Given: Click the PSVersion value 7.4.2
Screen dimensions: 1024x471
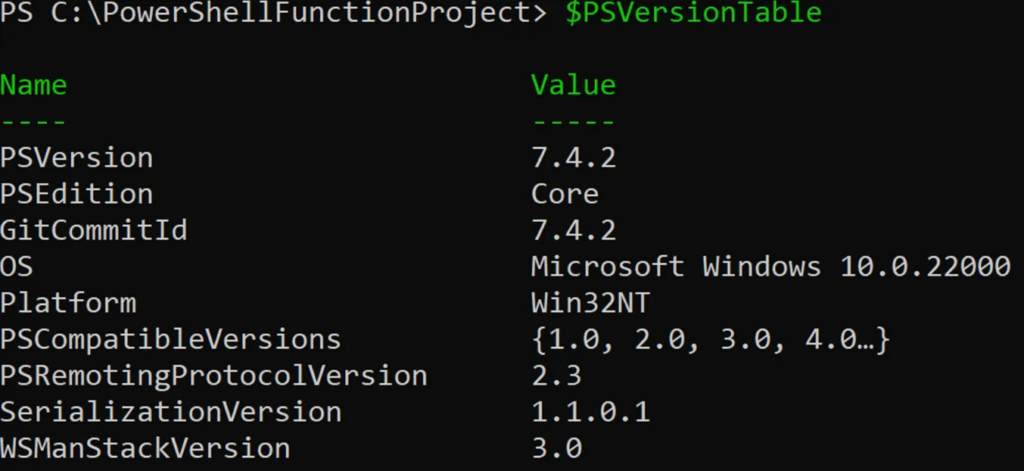Looking at the screenshot, I should point(573,157).
